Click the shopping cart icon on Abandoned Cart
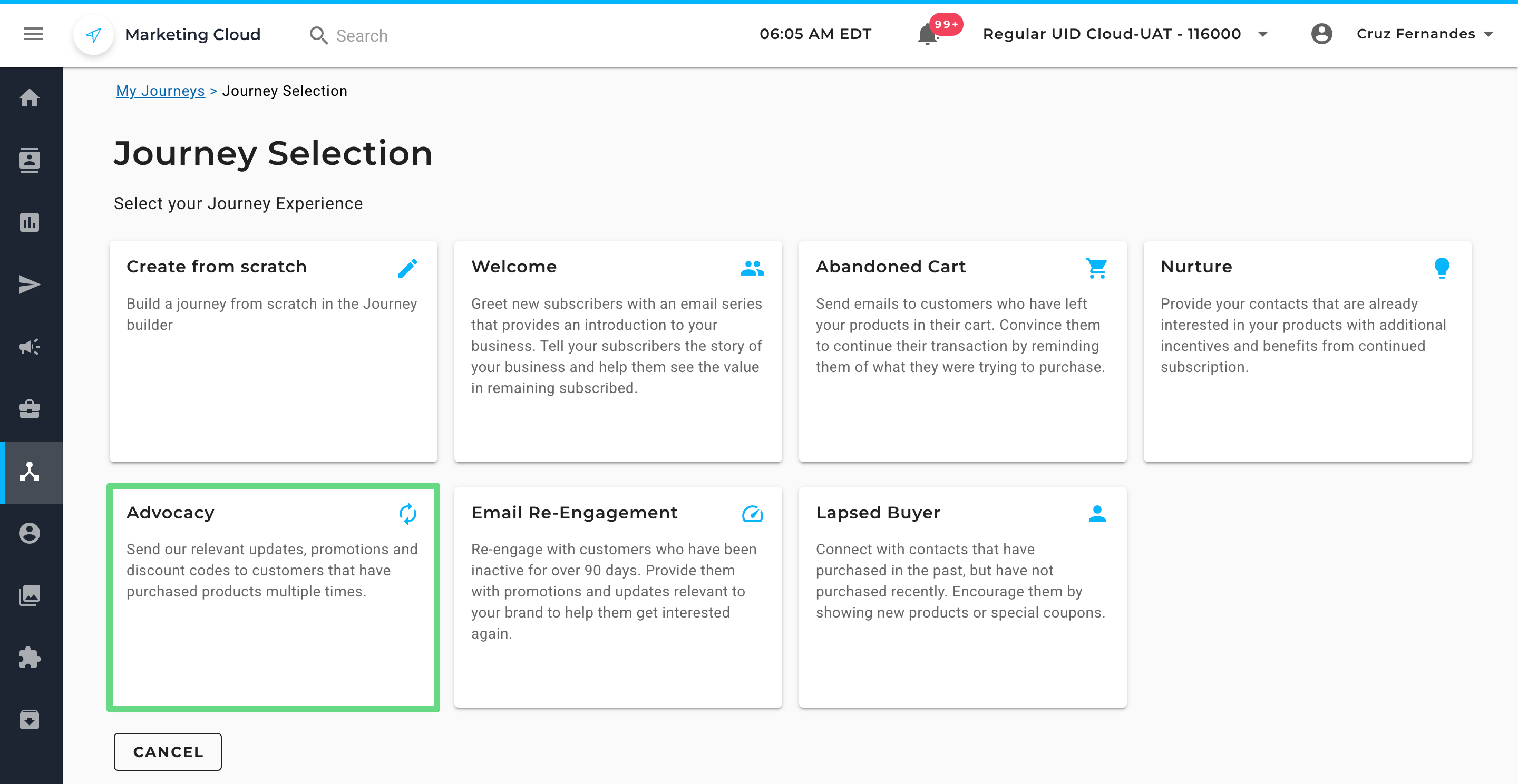Screen dimensions: 1518x784 [x=1097, y=268]
